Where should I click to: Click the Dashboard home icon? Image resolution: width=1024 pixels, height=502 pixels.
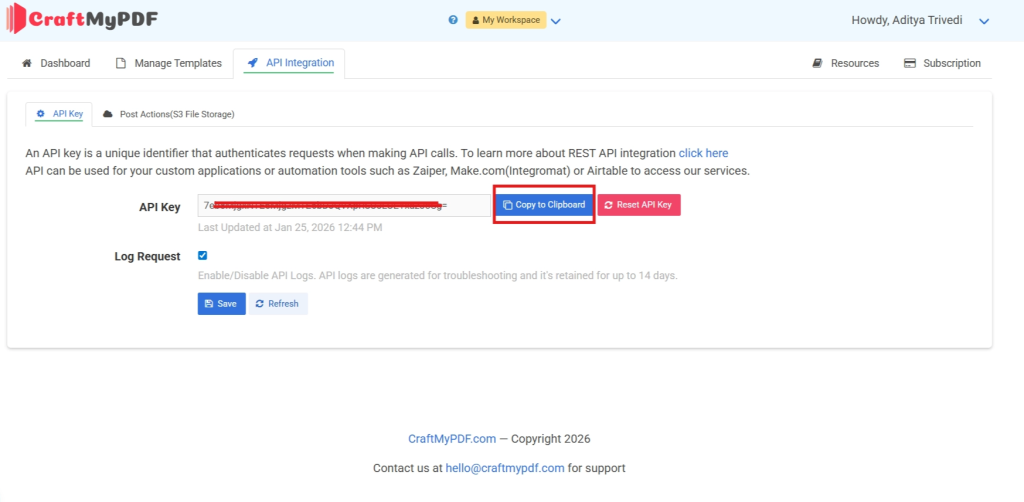(x=27, y=63)
